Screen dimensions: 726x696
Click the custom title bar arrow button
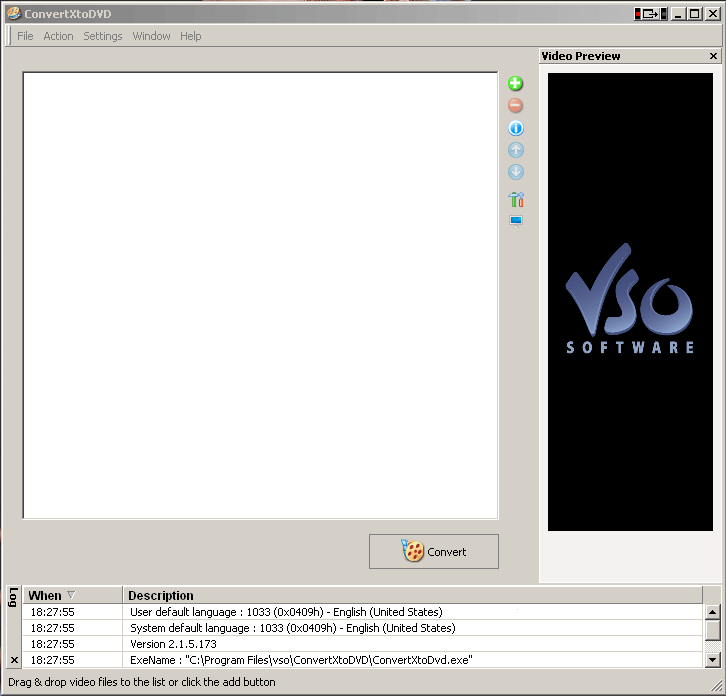click(x=651, y=14)
